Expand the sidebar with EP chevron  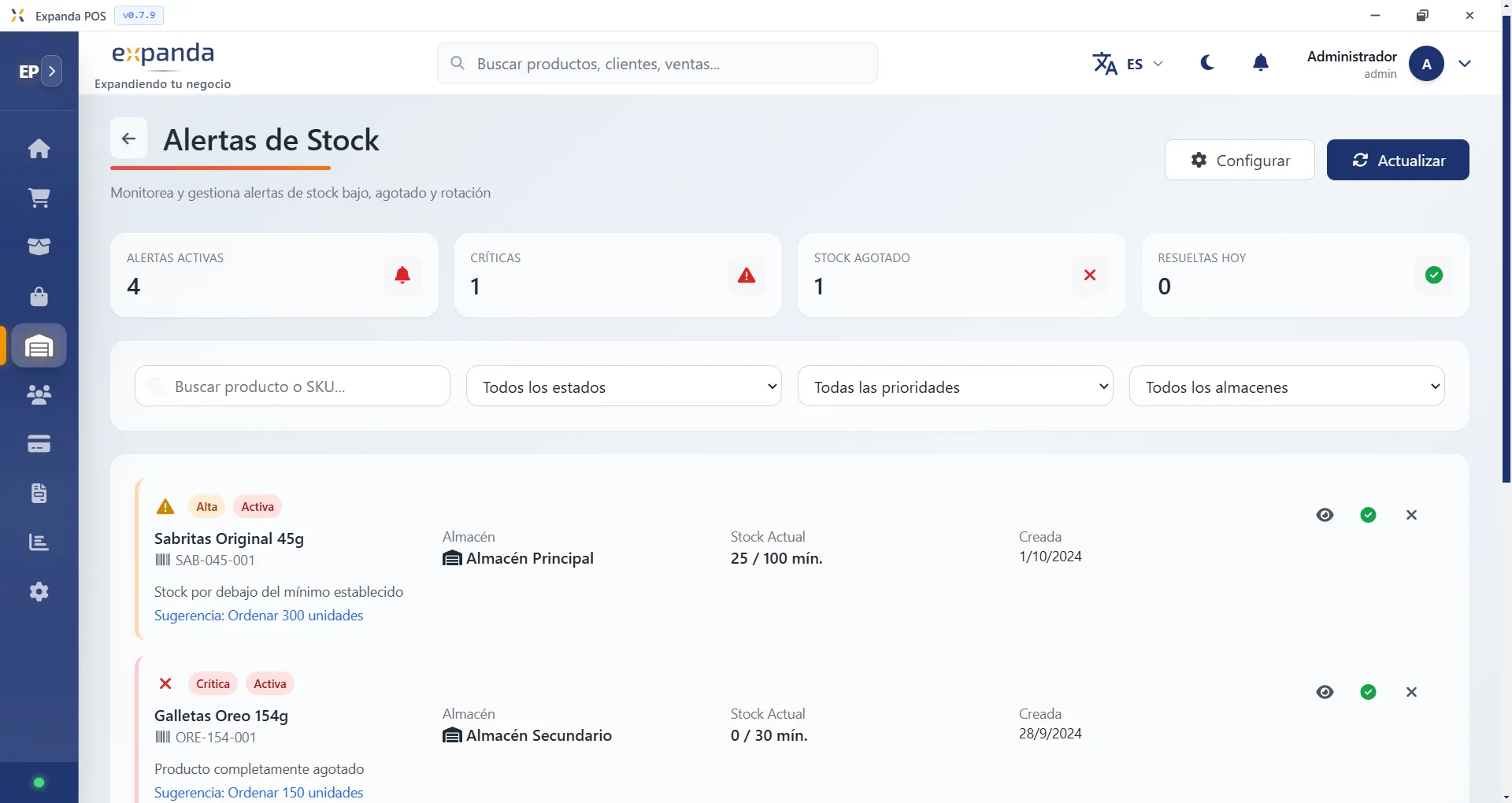[52, 71]
